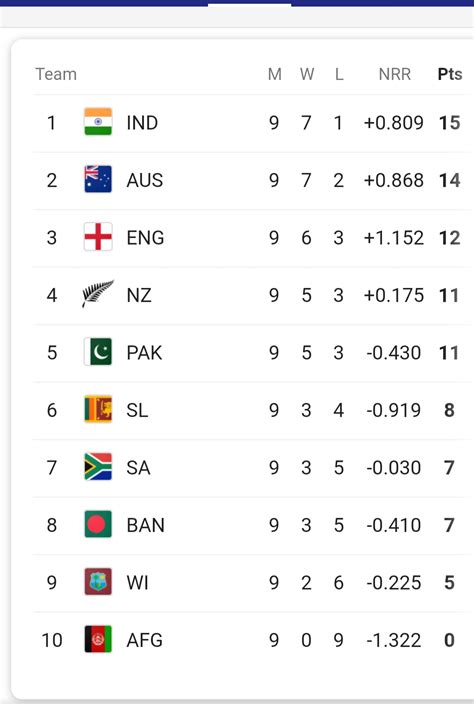Image resolution: width=474 pixels, height=710 pixels.
Task: Sort table by Pts column header
Action: [x=450, y=74]
